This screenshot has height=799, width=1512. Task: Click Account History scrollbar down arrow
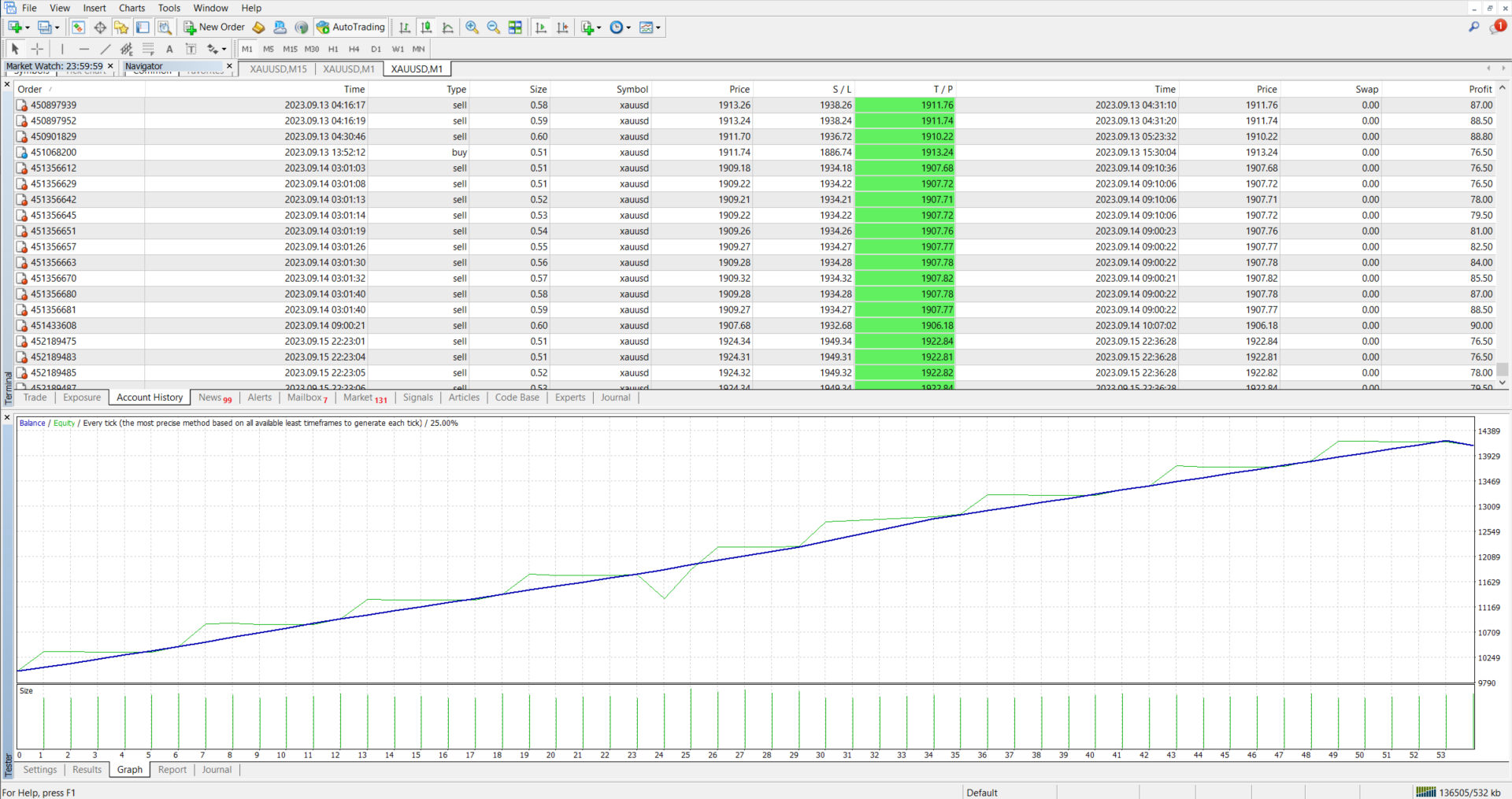[1503, 383]
